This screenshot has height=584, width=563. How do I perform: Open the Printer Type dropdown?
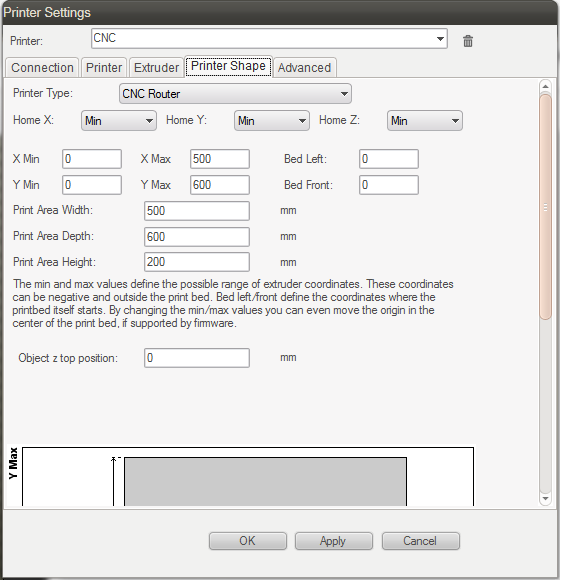coord(236,94)
